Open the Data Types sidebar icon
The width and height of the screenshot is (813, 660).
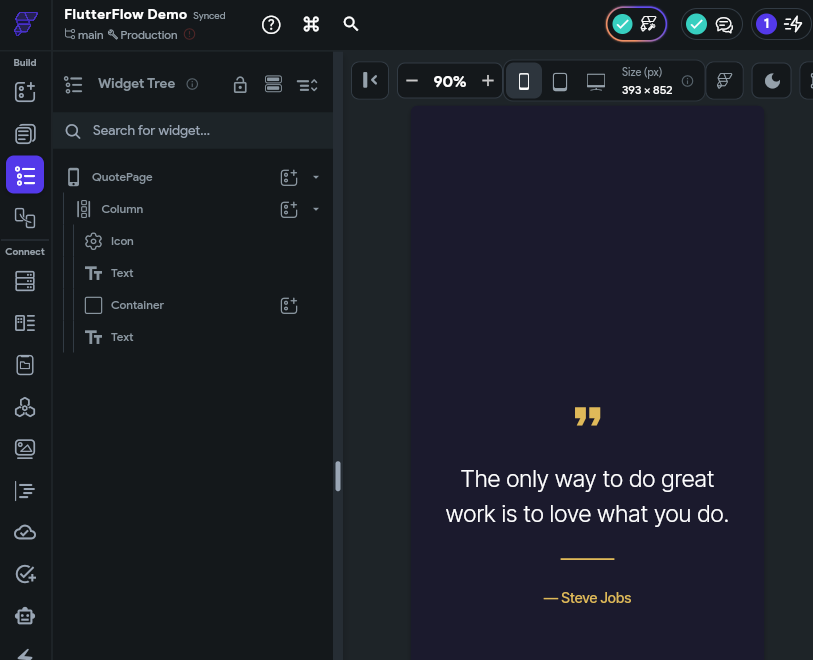point(25,323)
